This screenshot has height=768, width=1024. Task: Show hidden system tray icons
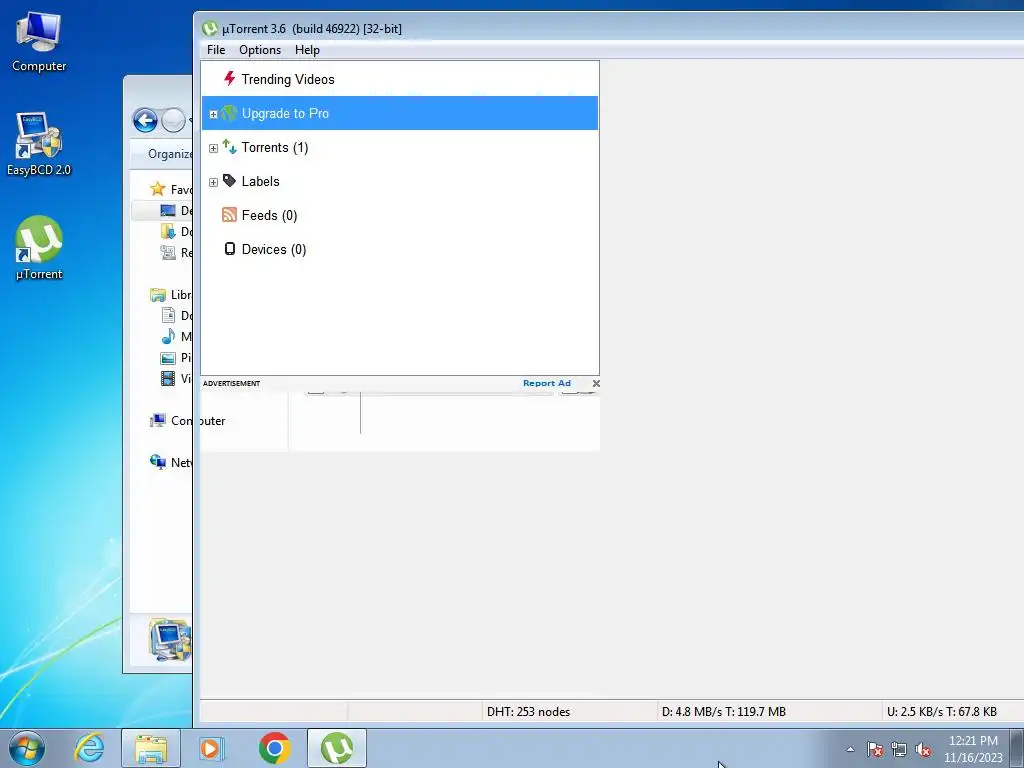coord(850,749)
